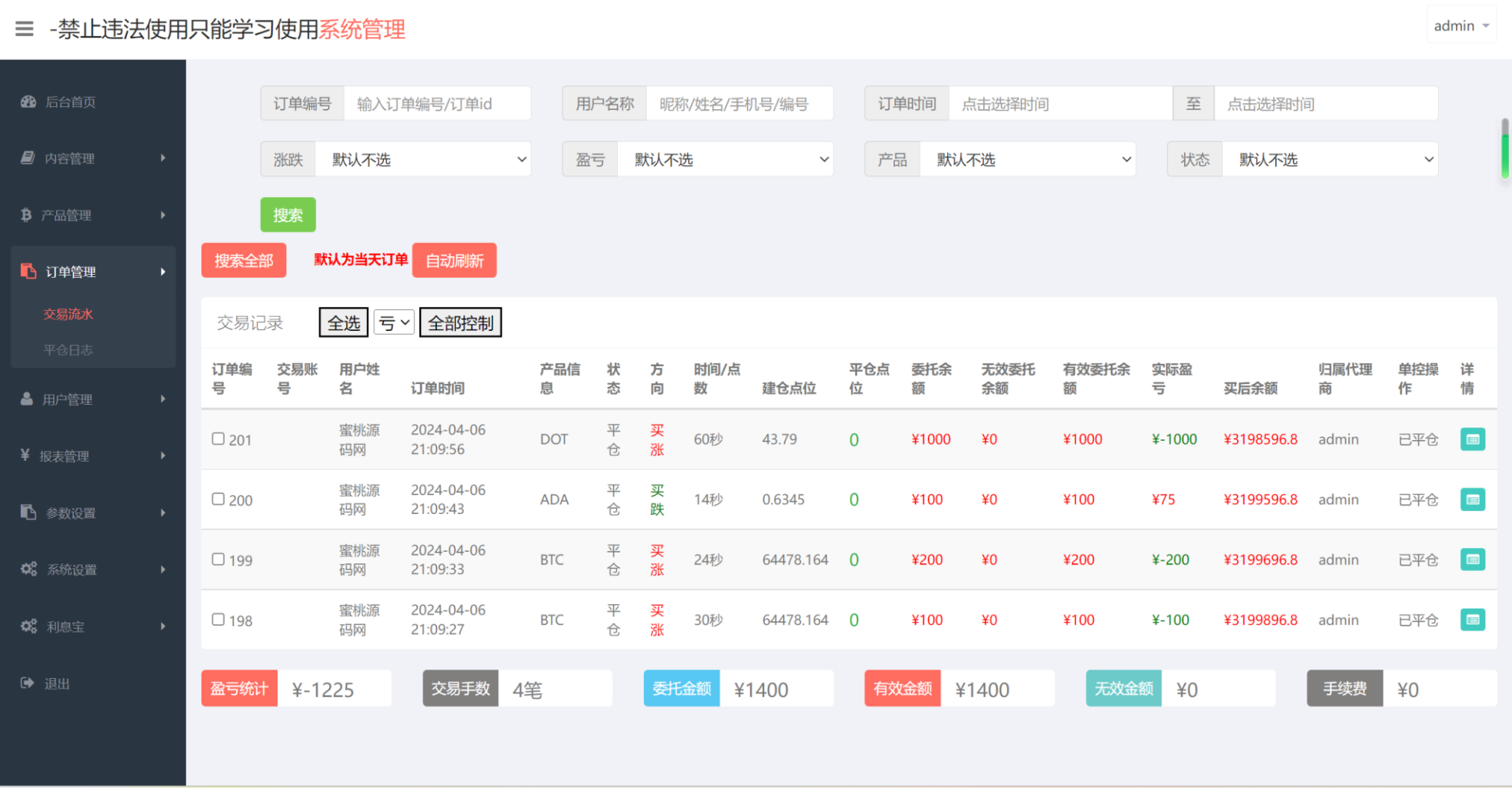
Task: Open the 亏 selector next to 全选
Action: tap(393, 322)
